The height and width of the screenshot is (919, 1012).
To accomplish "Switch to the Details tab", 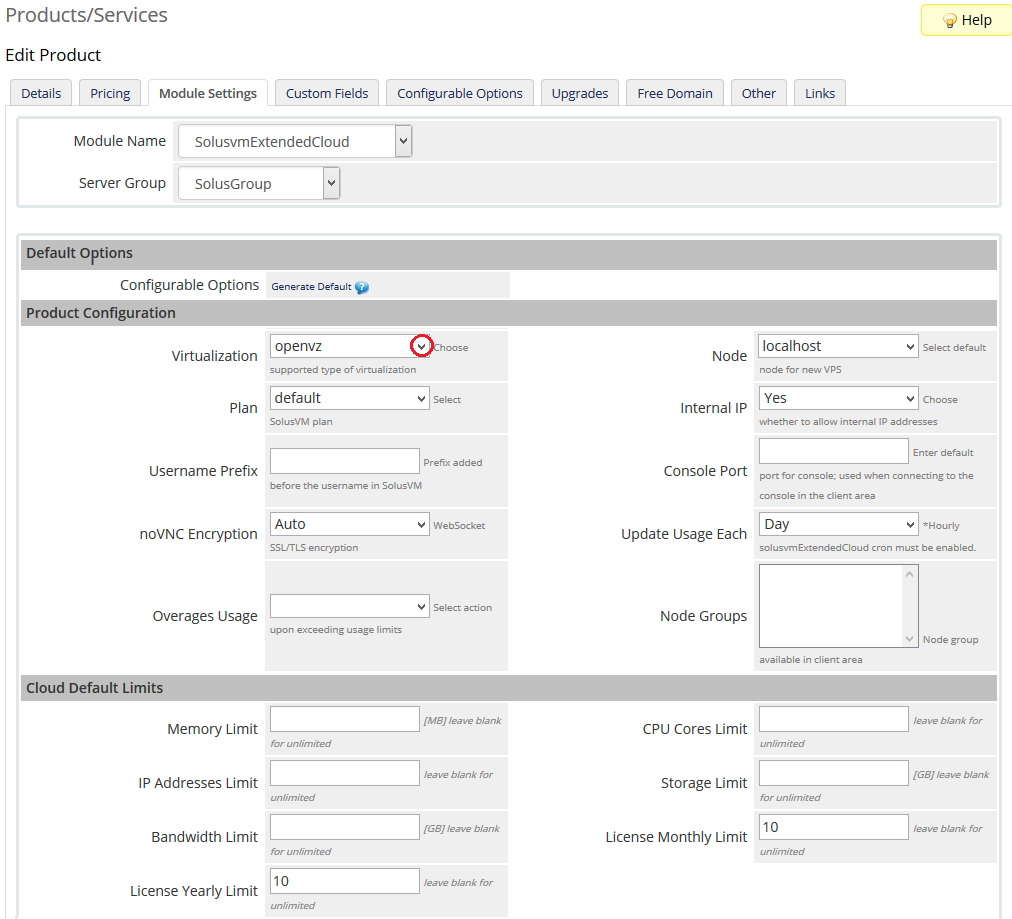I will 41,93.
